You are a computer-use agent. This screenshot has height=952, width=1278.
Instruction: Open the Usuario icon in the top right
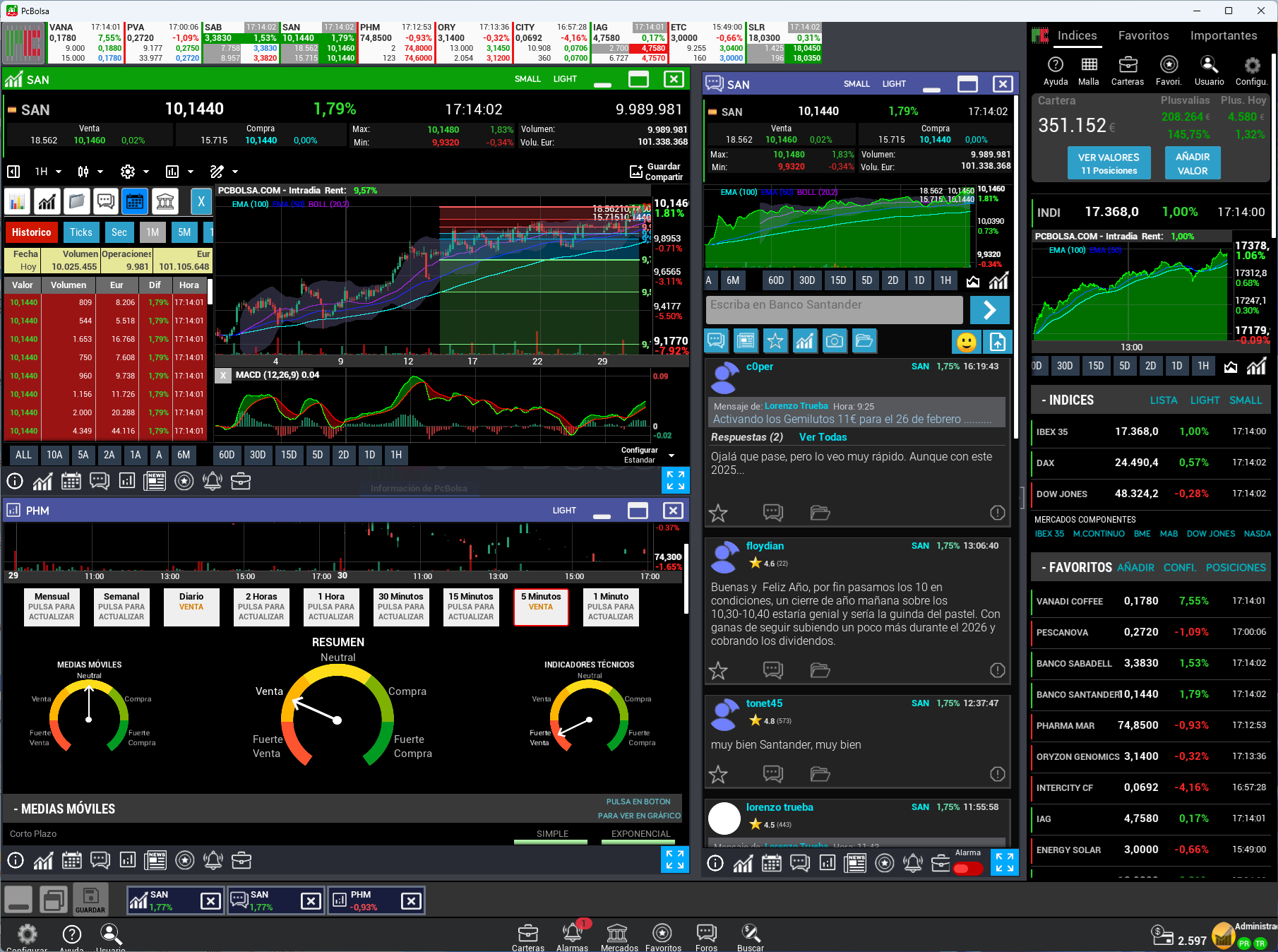[1209, 71]
